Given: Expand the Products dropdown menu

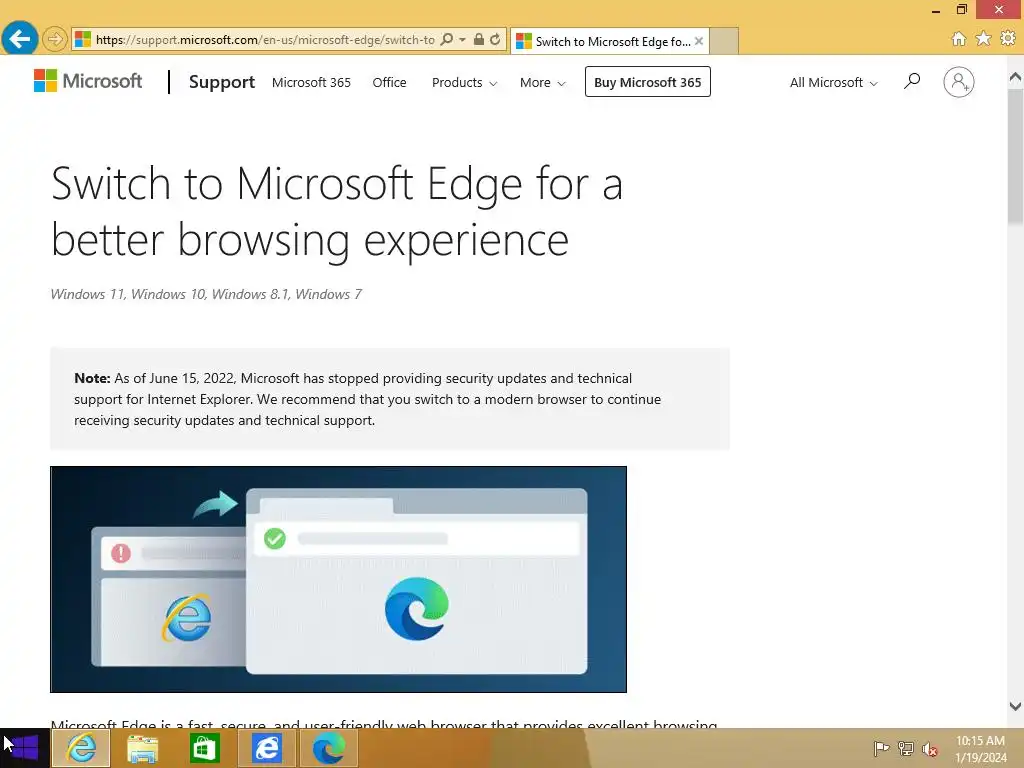Looking at the screenshot, I should (x=464, y=82).
